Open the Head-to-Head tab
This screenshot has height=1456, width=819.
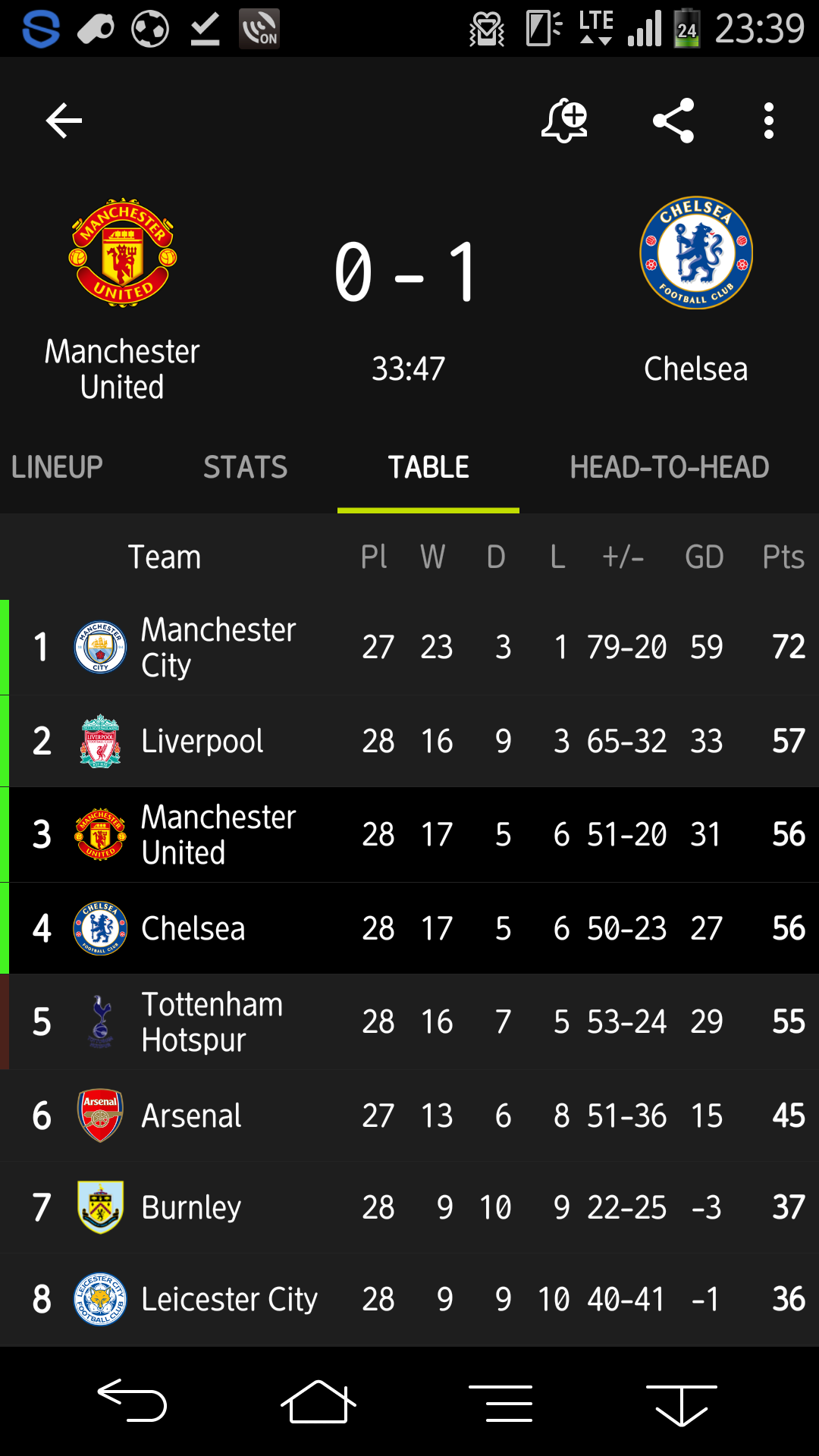pyautogui.click(x=670, y=467)
